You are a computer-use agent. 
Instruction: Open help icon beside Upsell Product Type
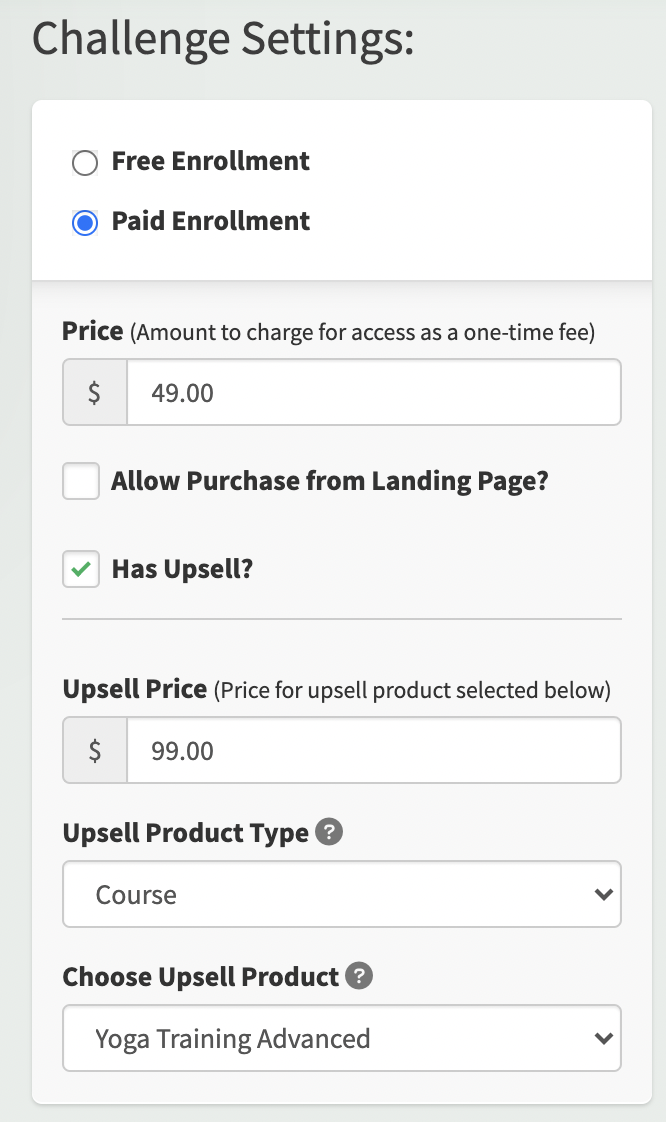tap(329, 832)
